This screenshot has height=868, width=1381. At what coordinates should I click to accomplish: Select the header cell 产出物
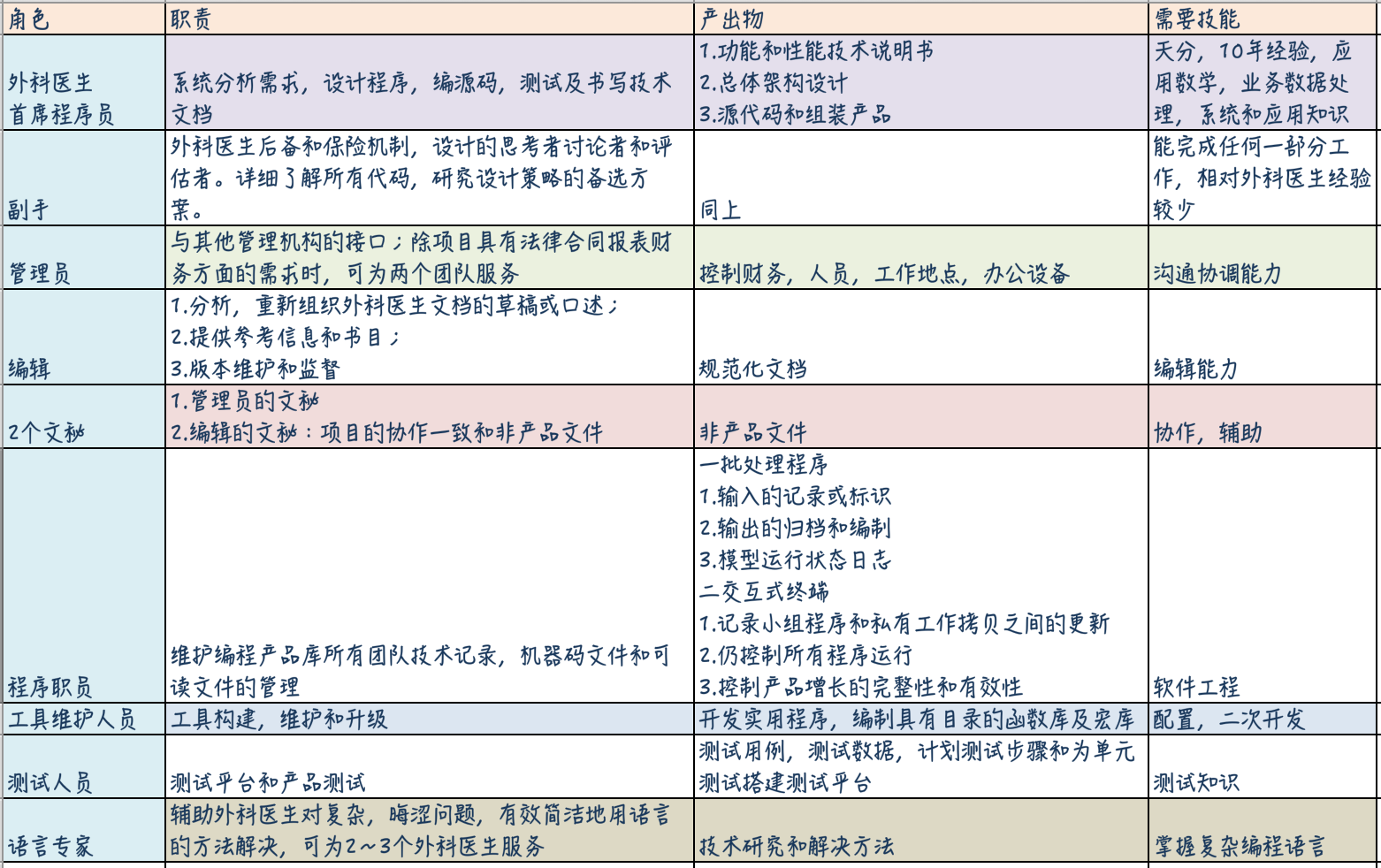pyautogui.click(x=921, y=19)
